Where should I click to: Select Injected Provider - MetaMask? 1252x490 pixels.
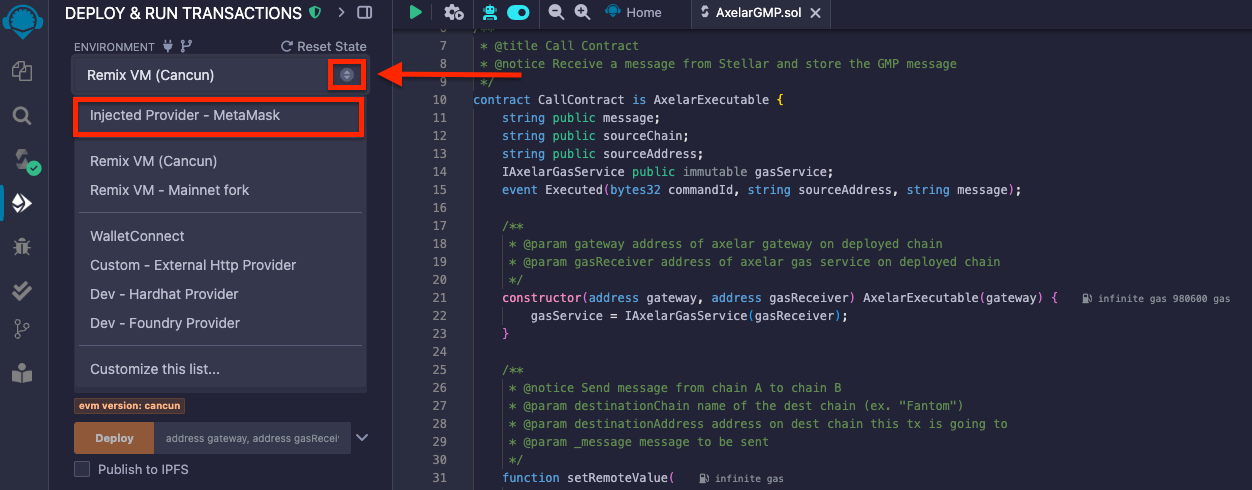(x=218, y=115)
